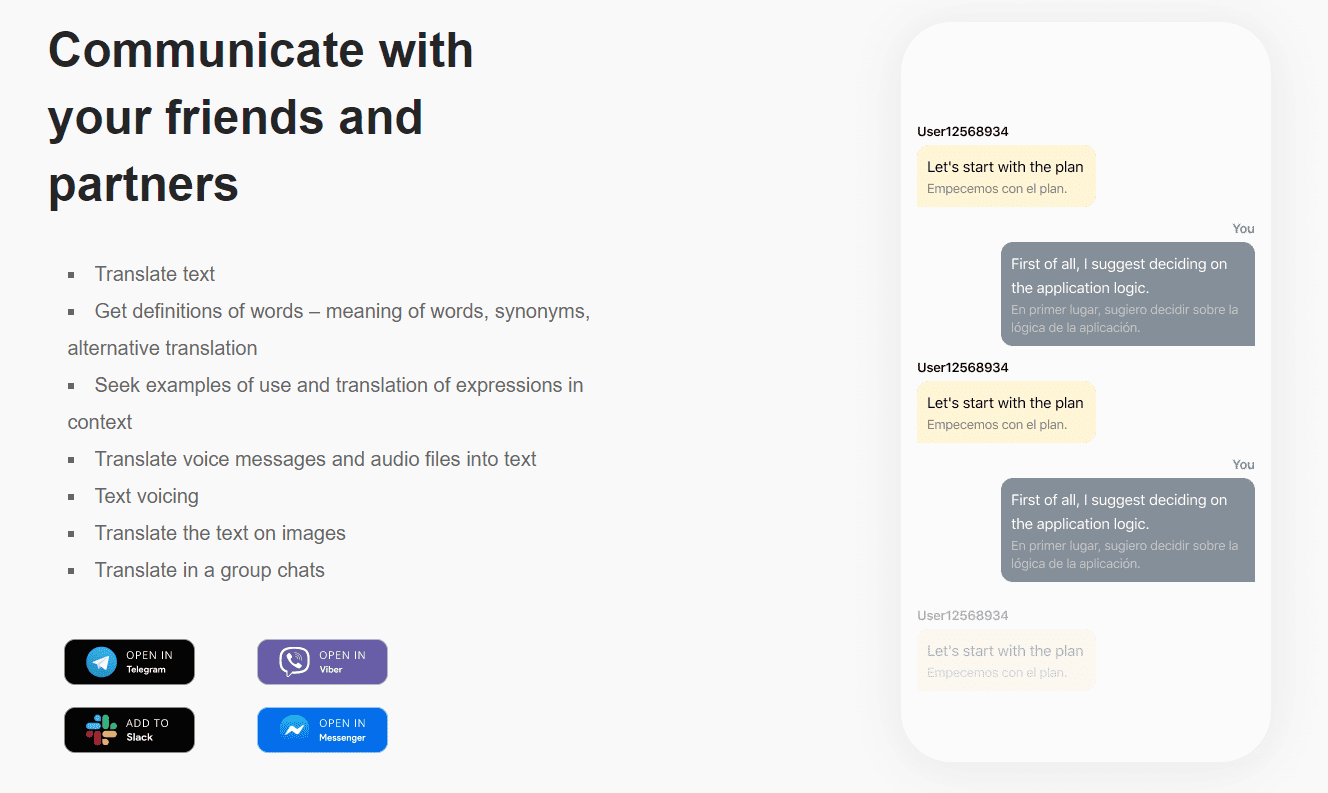Screen dimensions: 1328x793
Task: Click the middle yellow 'Let's start with the plan' bubble
Action: [x=1005, y=412]
